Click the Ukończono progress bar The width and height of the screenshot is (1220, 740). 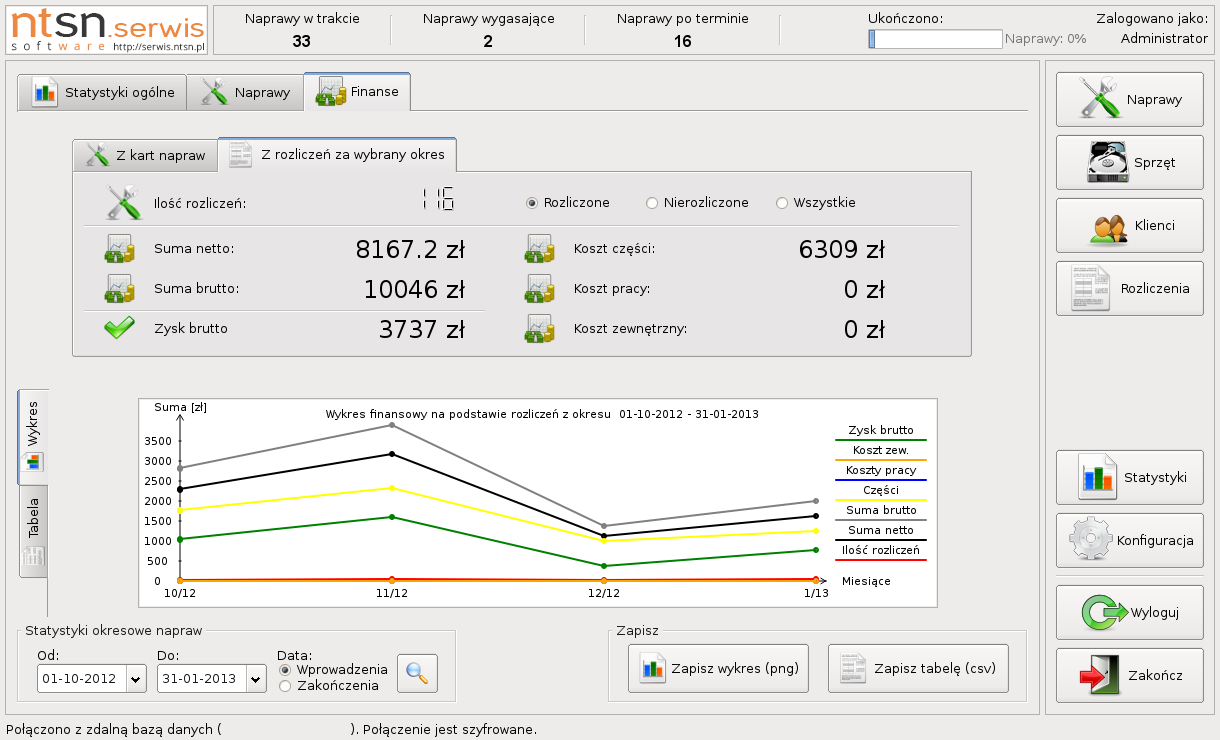click(x=935, y=39)
